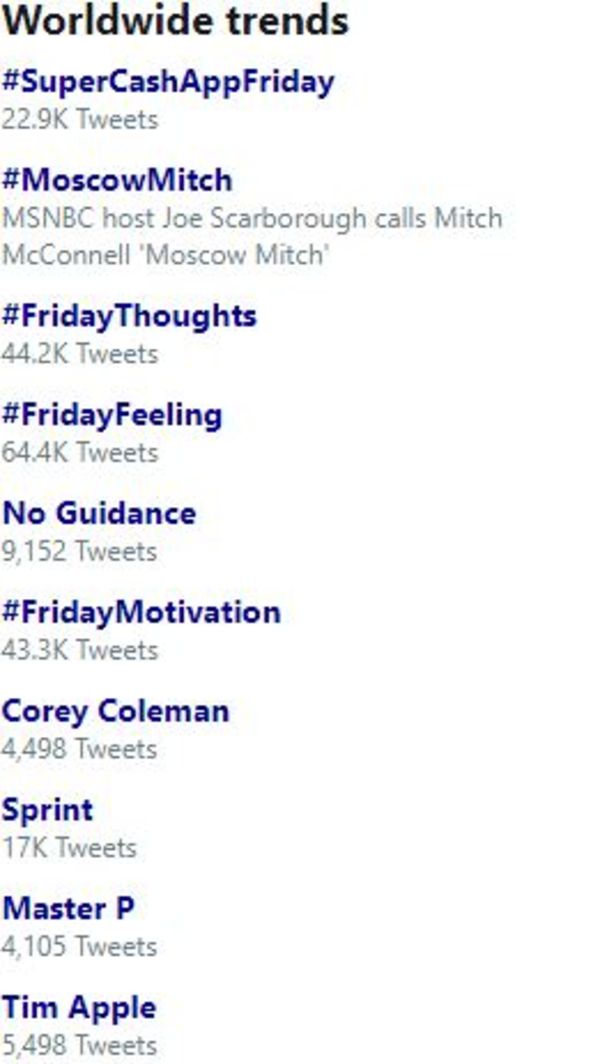The height and width of the screenshot is (1064, 600).
Task: Click the 9,152 Tweets count
Action: coord(79,552)
